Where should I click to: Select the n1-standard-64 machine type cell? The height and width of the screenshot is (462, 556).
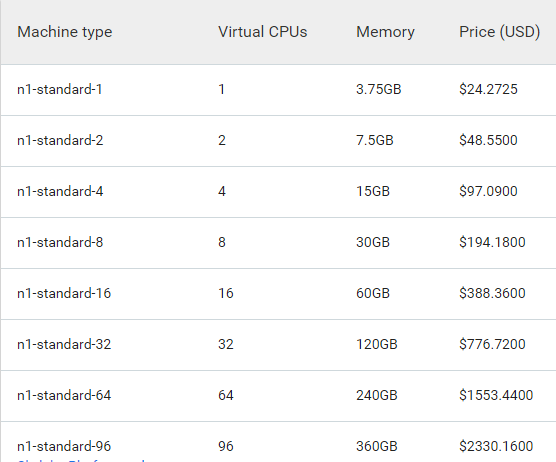coord(64,396)
